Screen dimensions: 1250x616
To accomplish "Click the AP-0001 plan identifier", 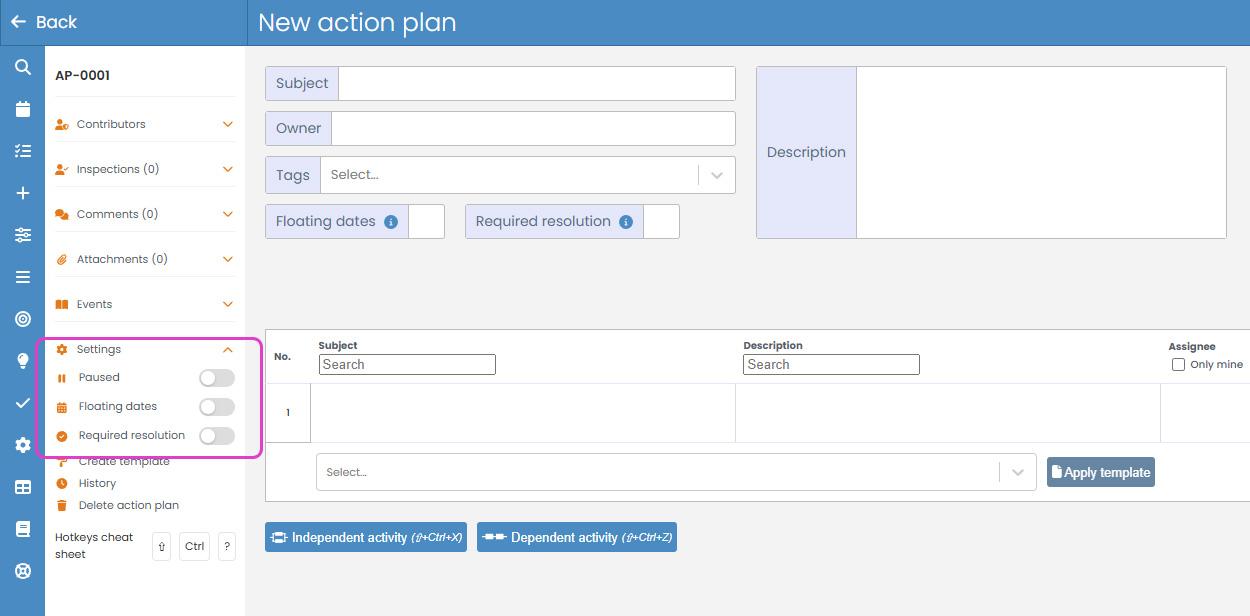I will coord(83,75).
